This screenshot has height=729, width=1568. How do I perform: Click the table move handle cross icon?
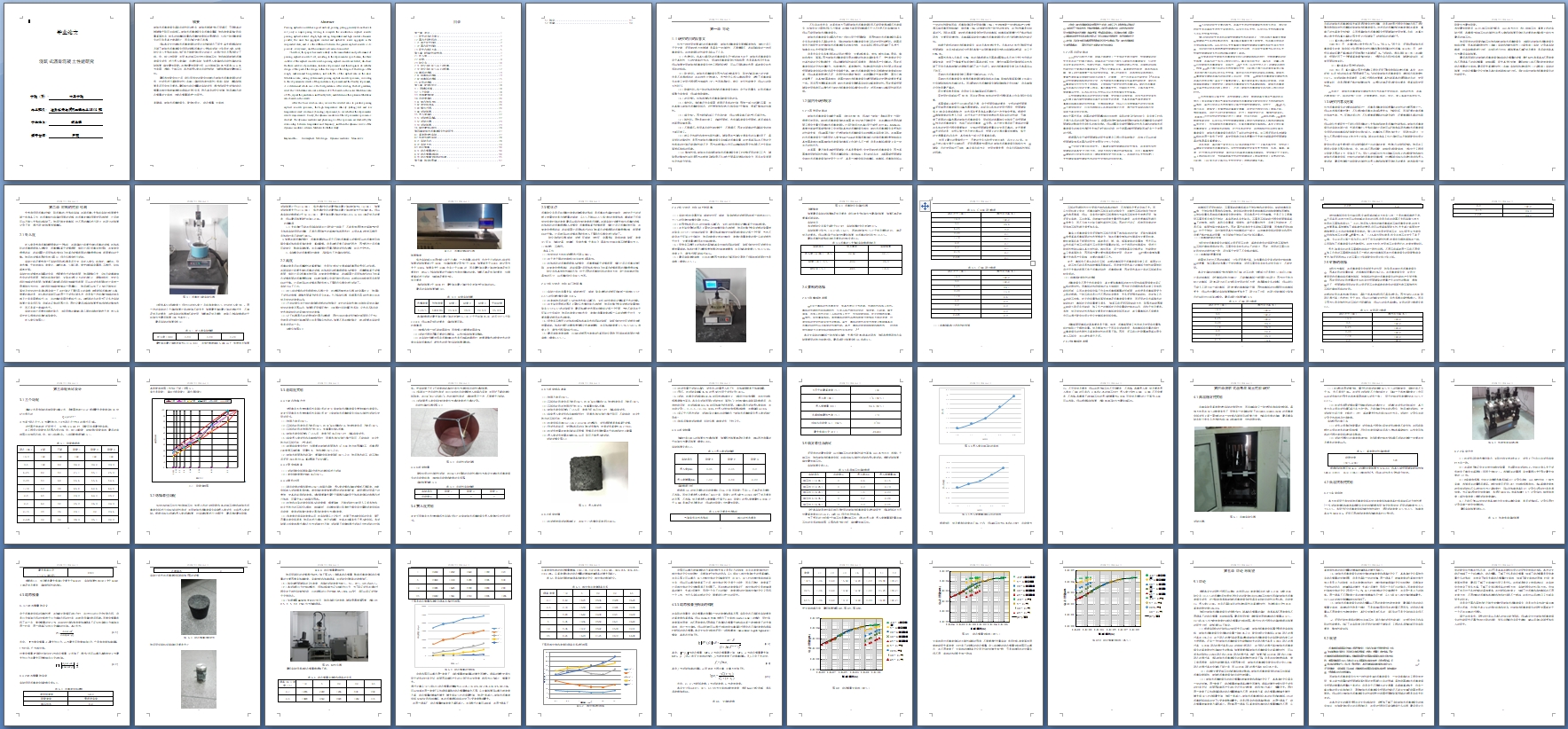coord(925,206)
